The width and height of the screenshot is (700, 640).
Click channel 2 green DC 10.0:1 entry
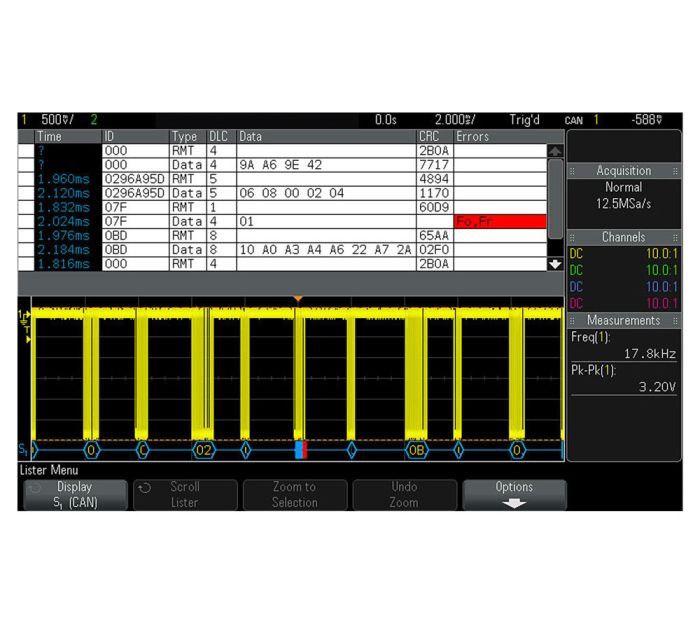pos(624,270)
